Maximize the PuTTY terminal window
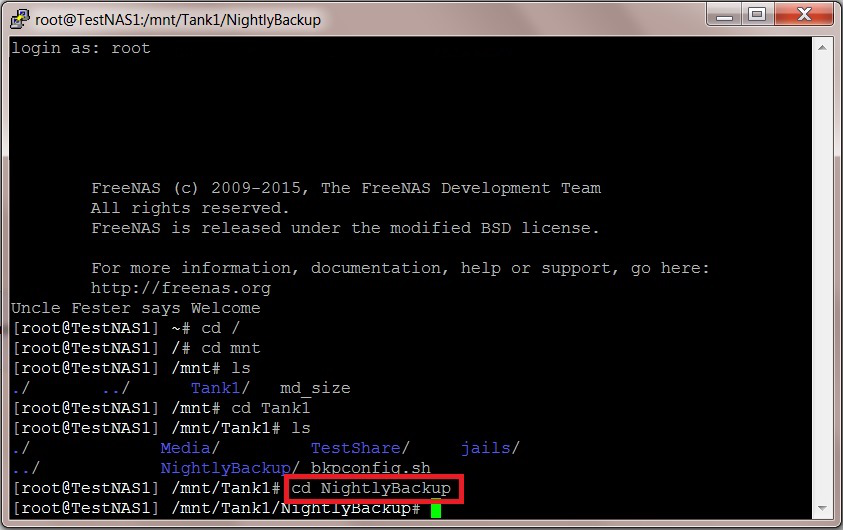Screen dimensions: 843x530 coord(757,15)
